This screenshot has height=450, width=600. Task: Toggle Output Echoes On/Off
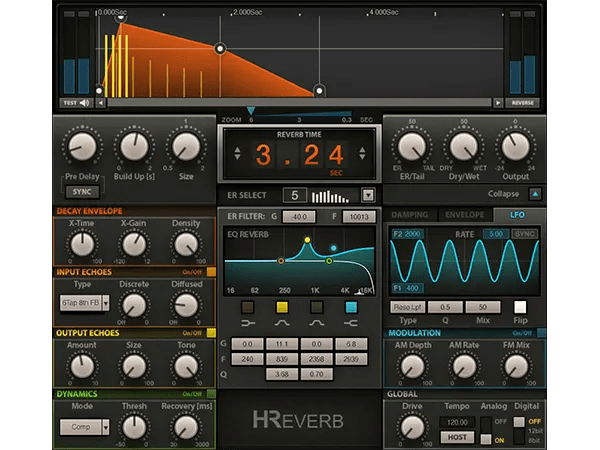(211, 333)
